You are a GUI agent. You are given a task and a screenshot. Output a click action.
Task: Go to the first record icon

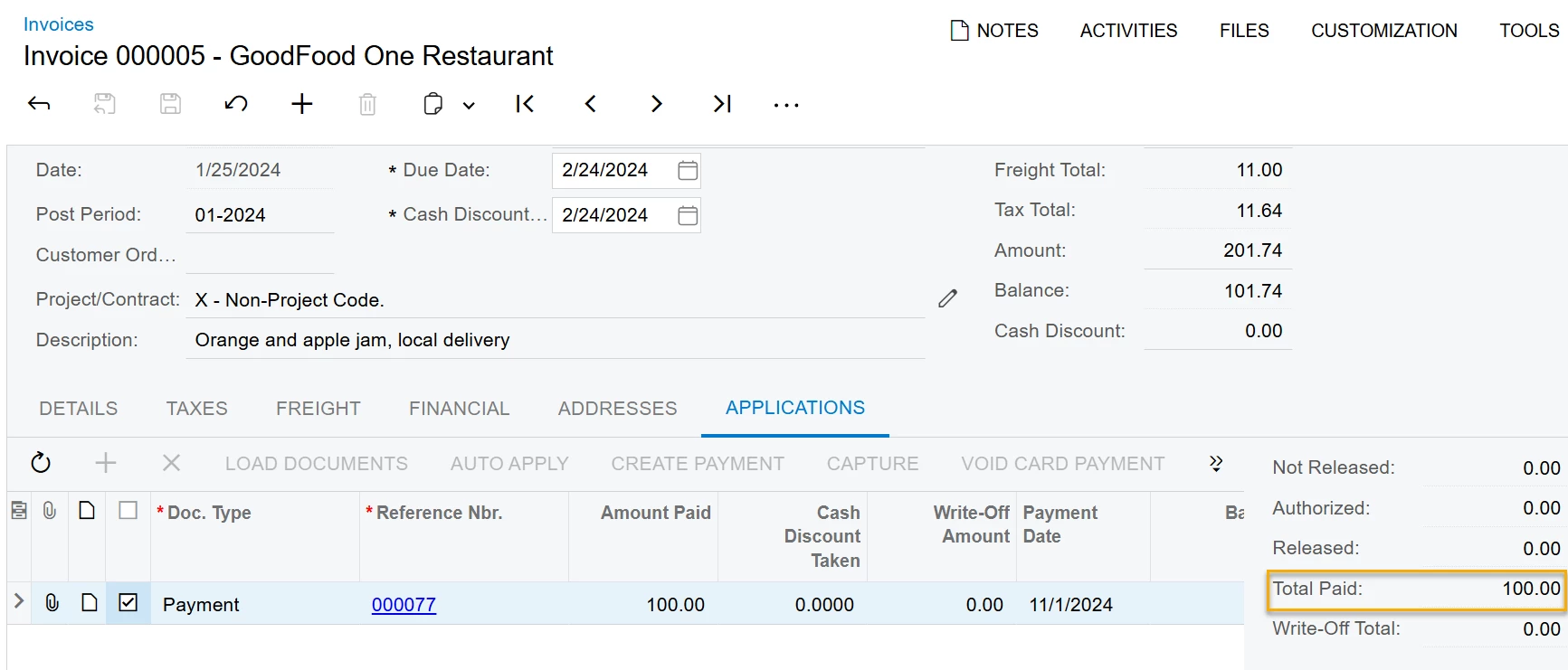click(x=525, y=104)
